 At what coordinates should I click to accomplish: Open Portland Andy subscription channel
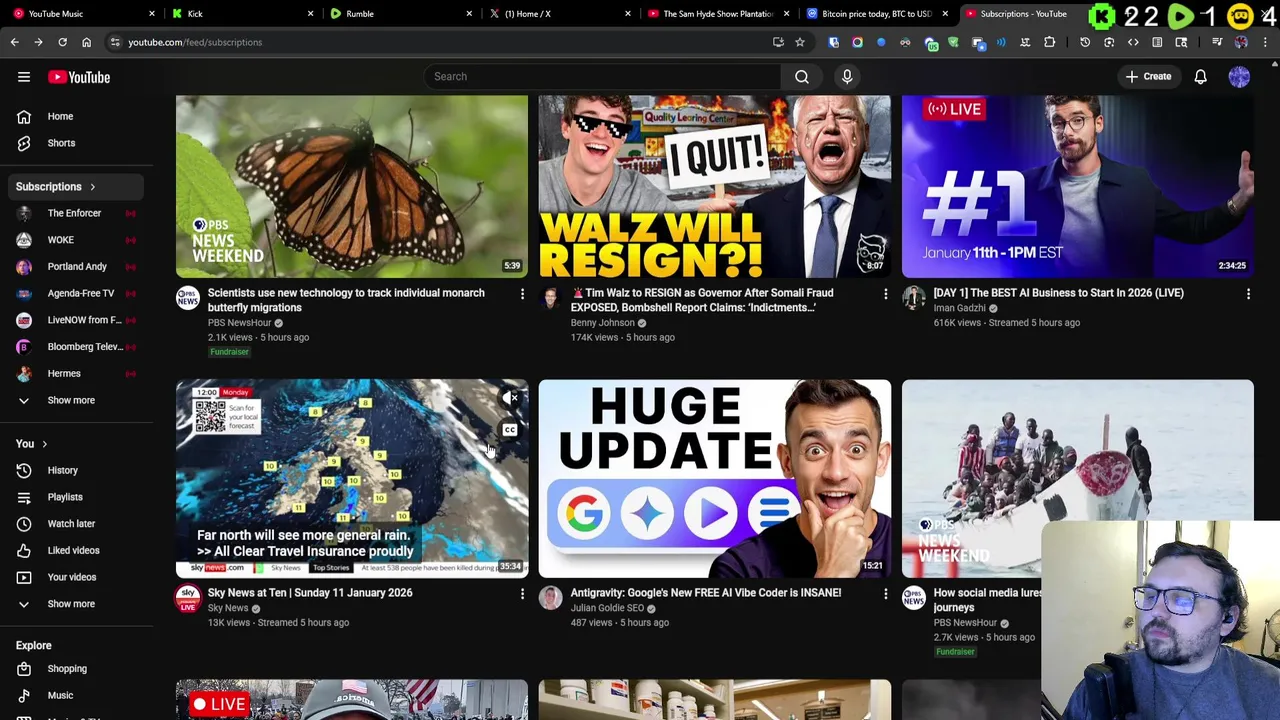[x=77, y=267]
